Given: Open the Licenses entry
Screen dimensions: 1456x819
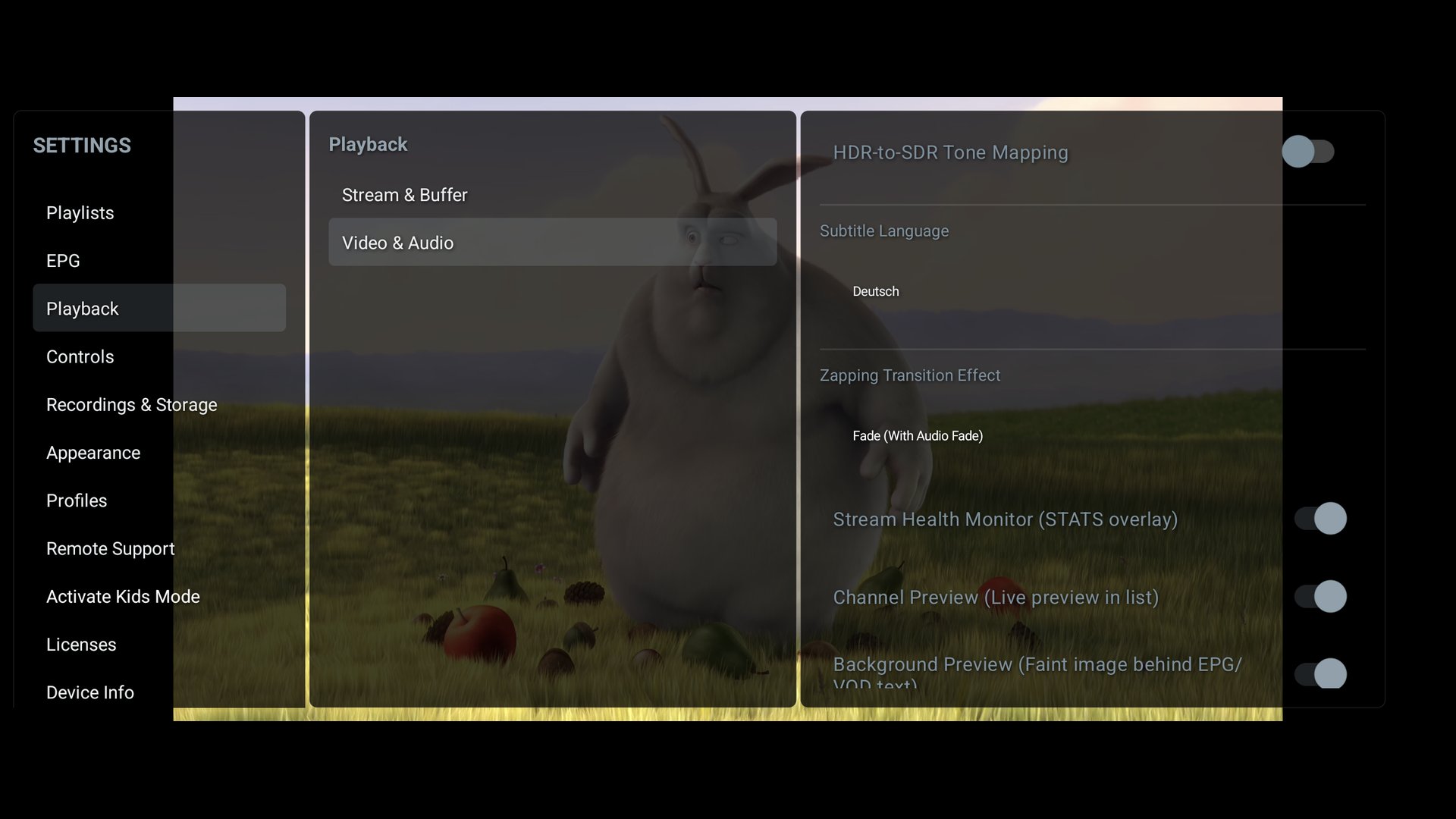Looking at the screenshot, I should click(x=159, y=645).
